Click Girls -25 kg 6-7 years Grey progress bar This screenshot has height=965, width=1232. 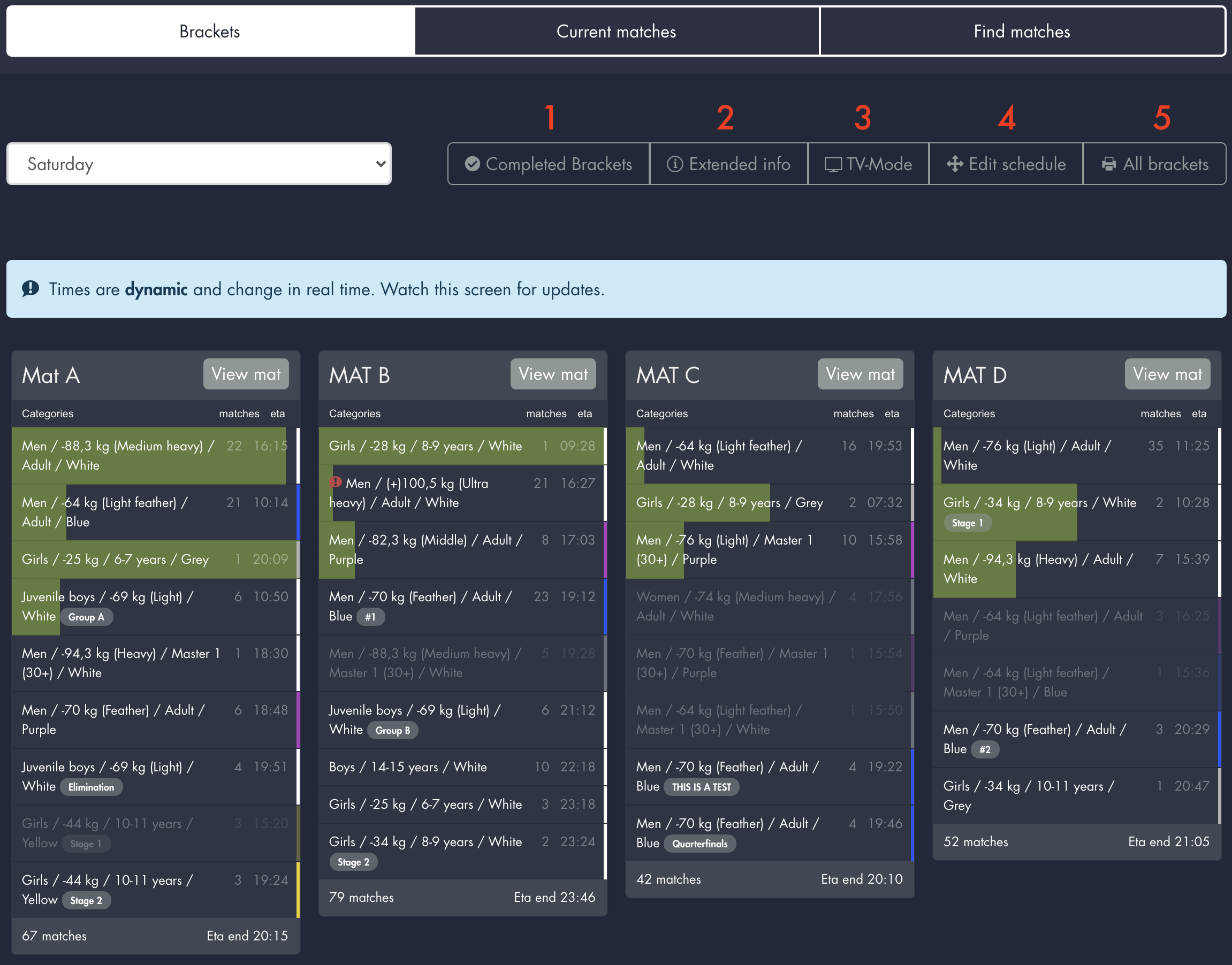point(153,560)
